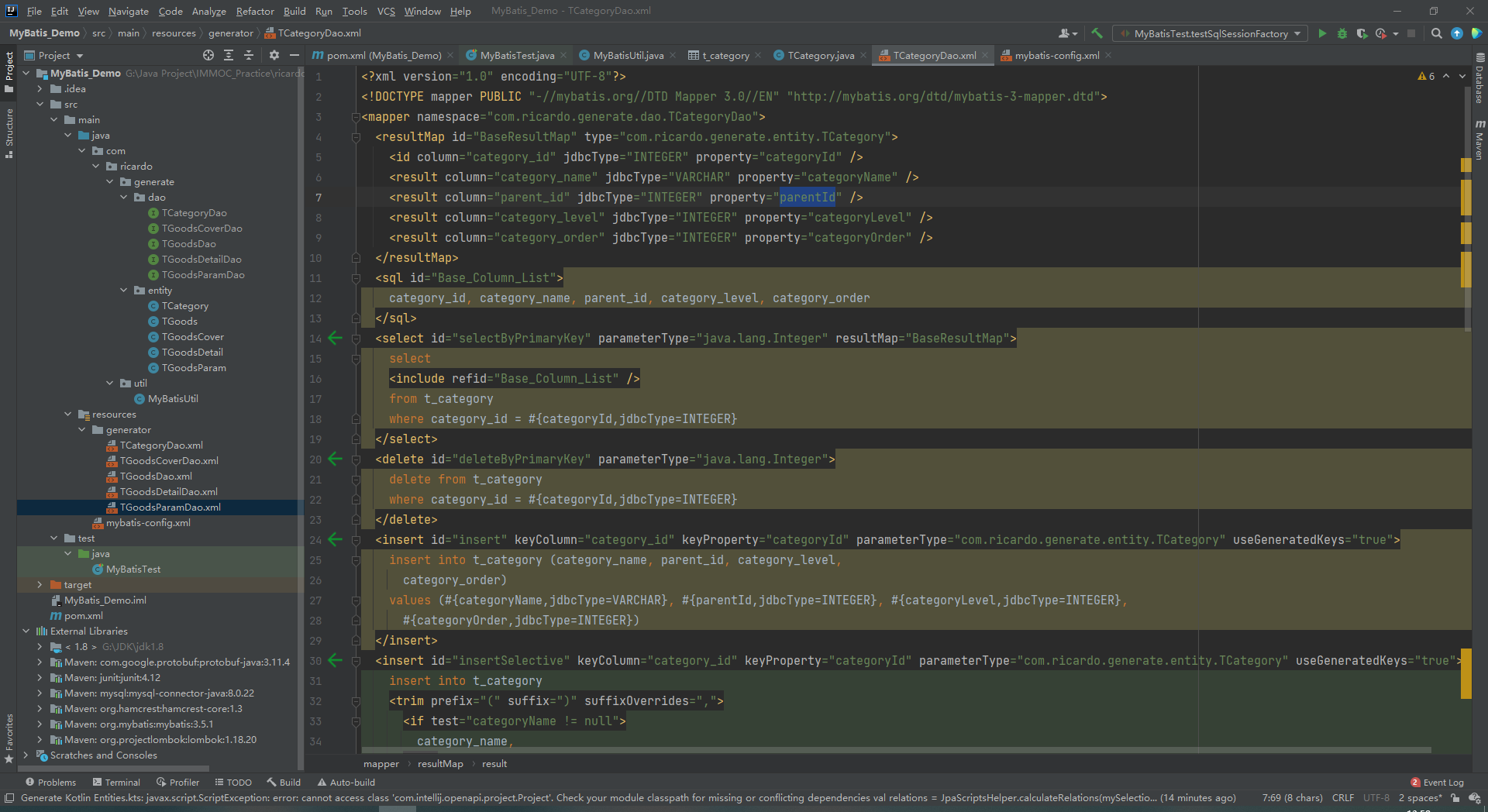This screenshot has width=1488, height=812.
Task: Toggle the read-only lock icon in the status bar
Action: tap(1455, 798)
